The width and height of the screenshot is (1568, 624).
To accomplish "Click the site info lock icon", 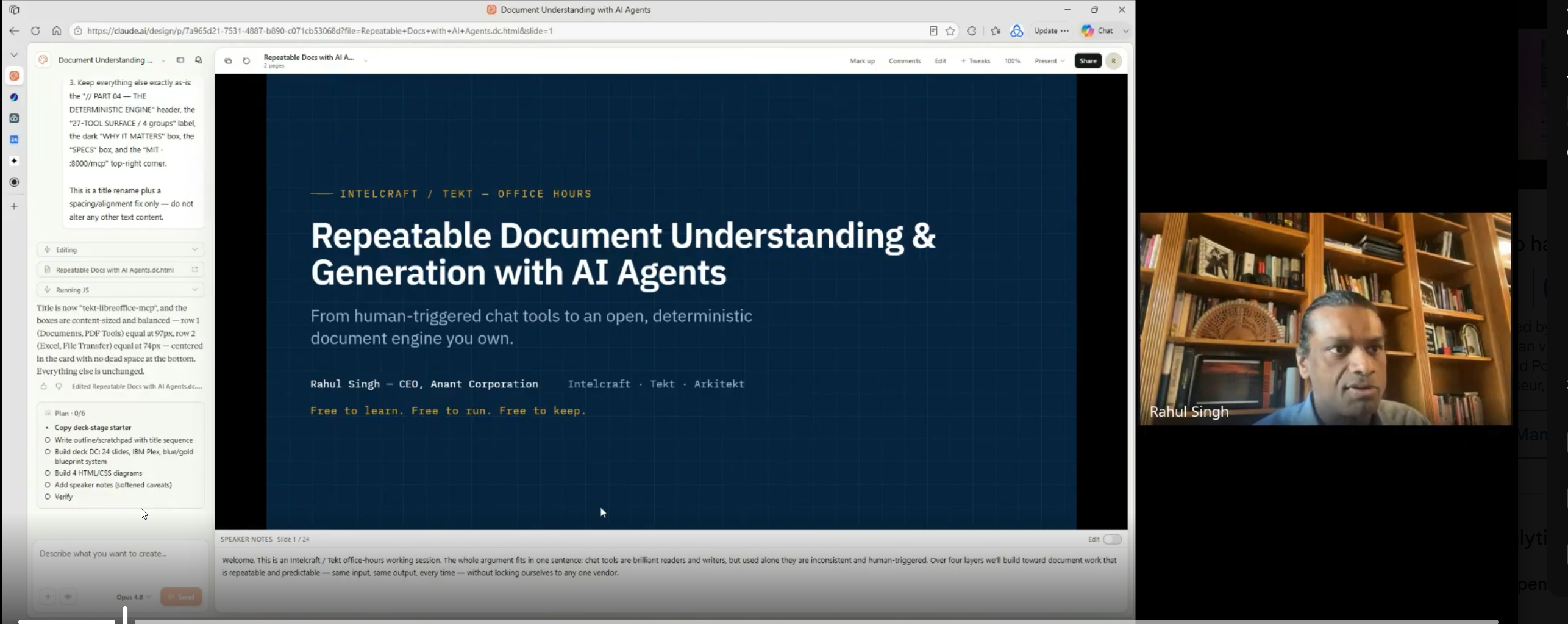I will 78,30.
